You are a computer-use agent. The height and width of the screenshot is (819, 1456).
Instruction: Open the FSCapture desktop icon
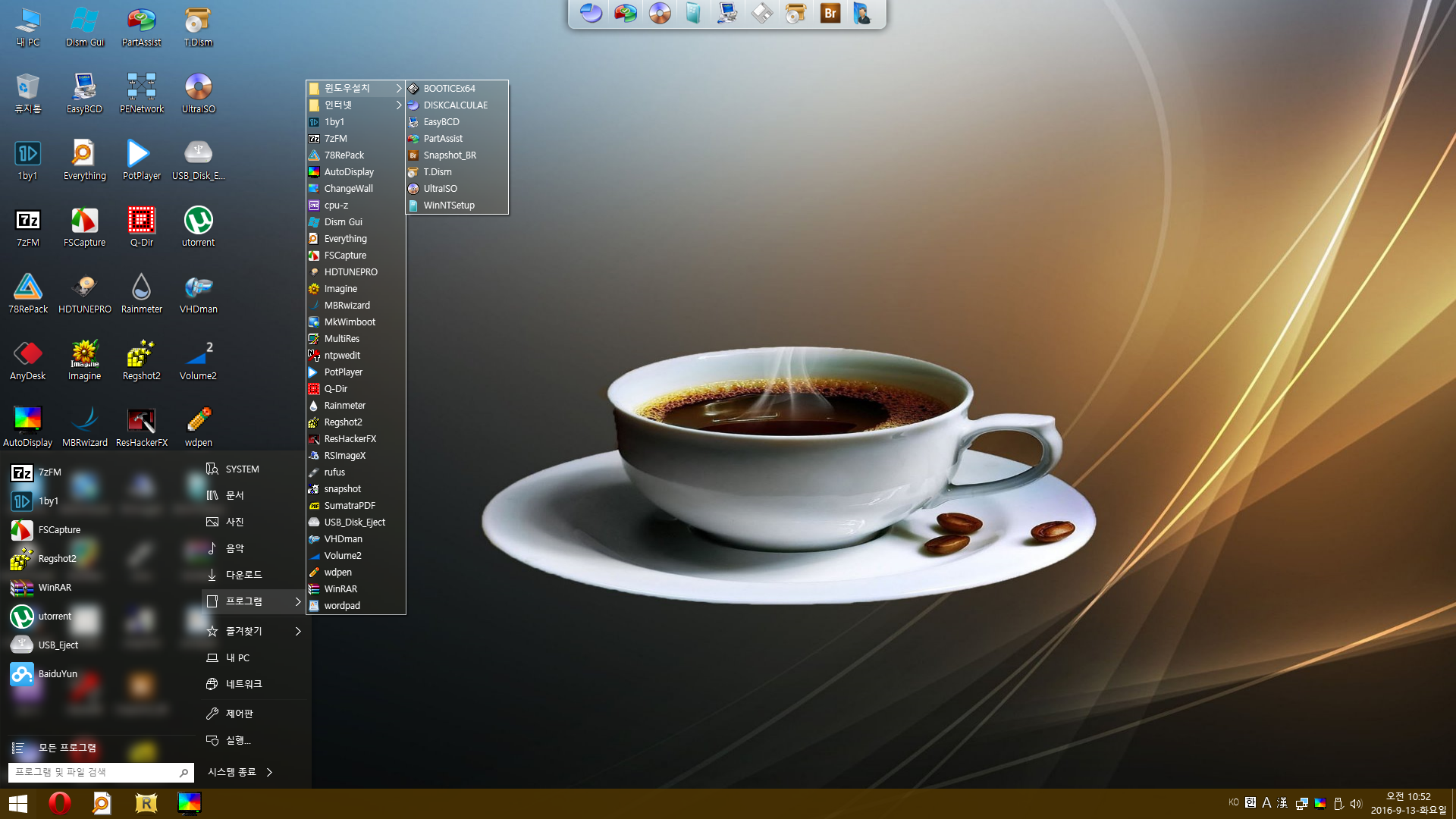point(84,227)
